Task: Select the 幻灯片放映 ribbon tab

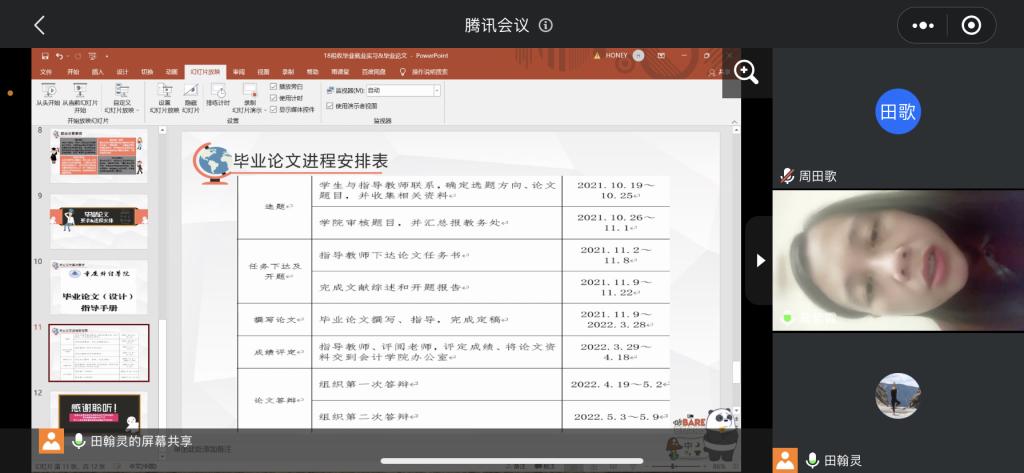Action: 204,72
